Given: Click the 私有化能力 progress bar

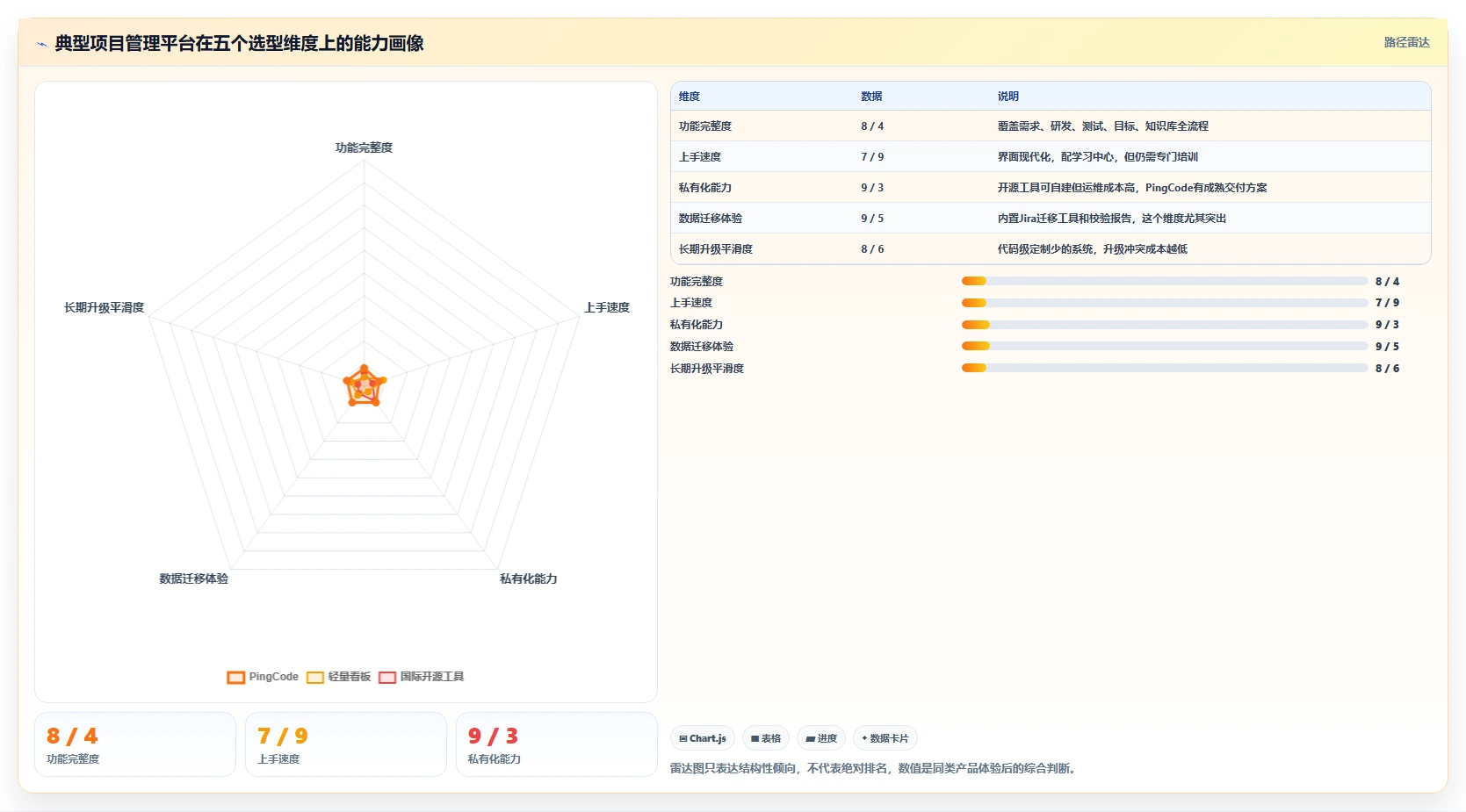Looking at the screenshot, I should pyautogui.click(x=1165, y=325).
